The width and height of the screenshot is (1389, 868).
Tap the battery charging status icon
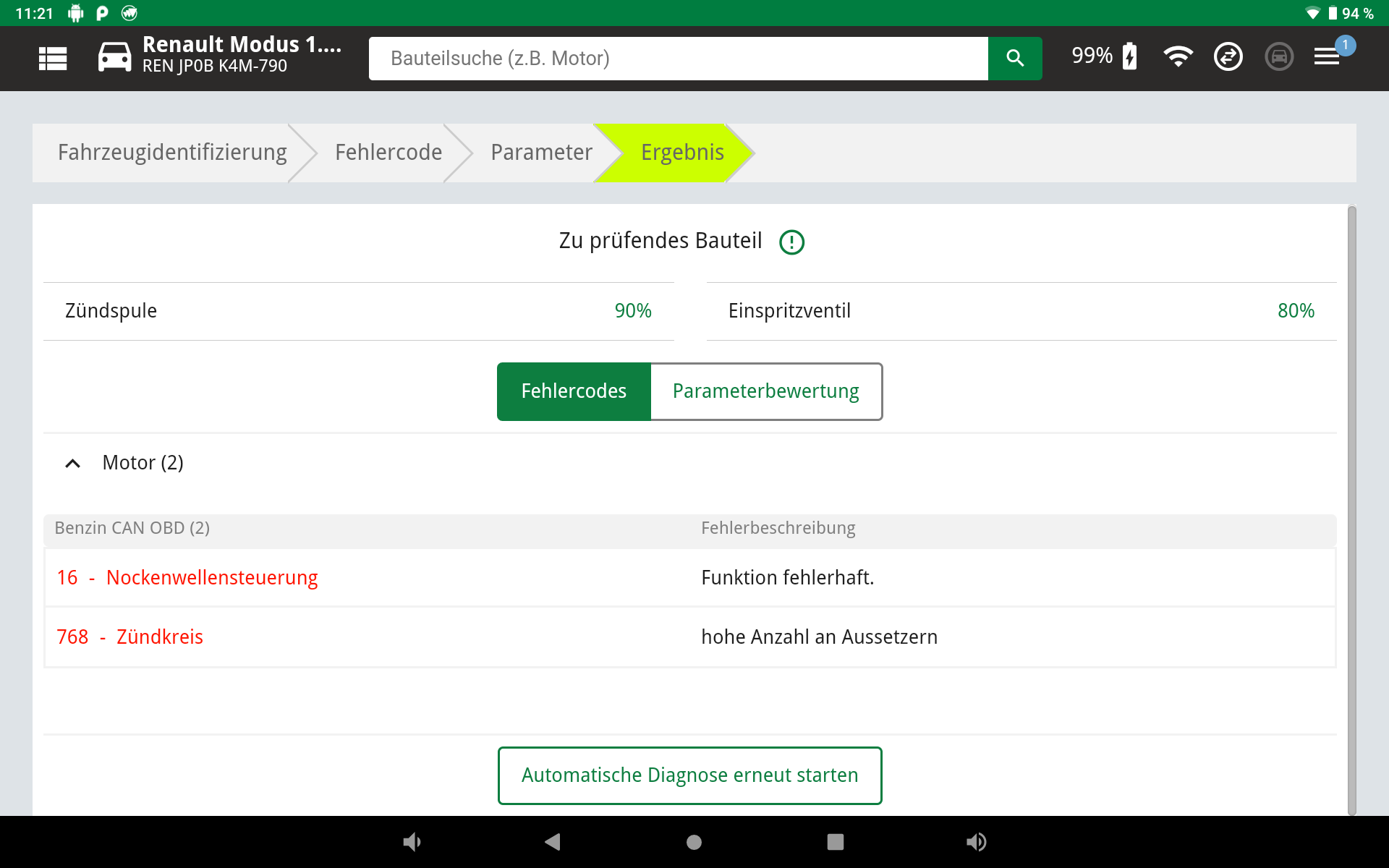pyautogui.click(x=1129, y=56)
